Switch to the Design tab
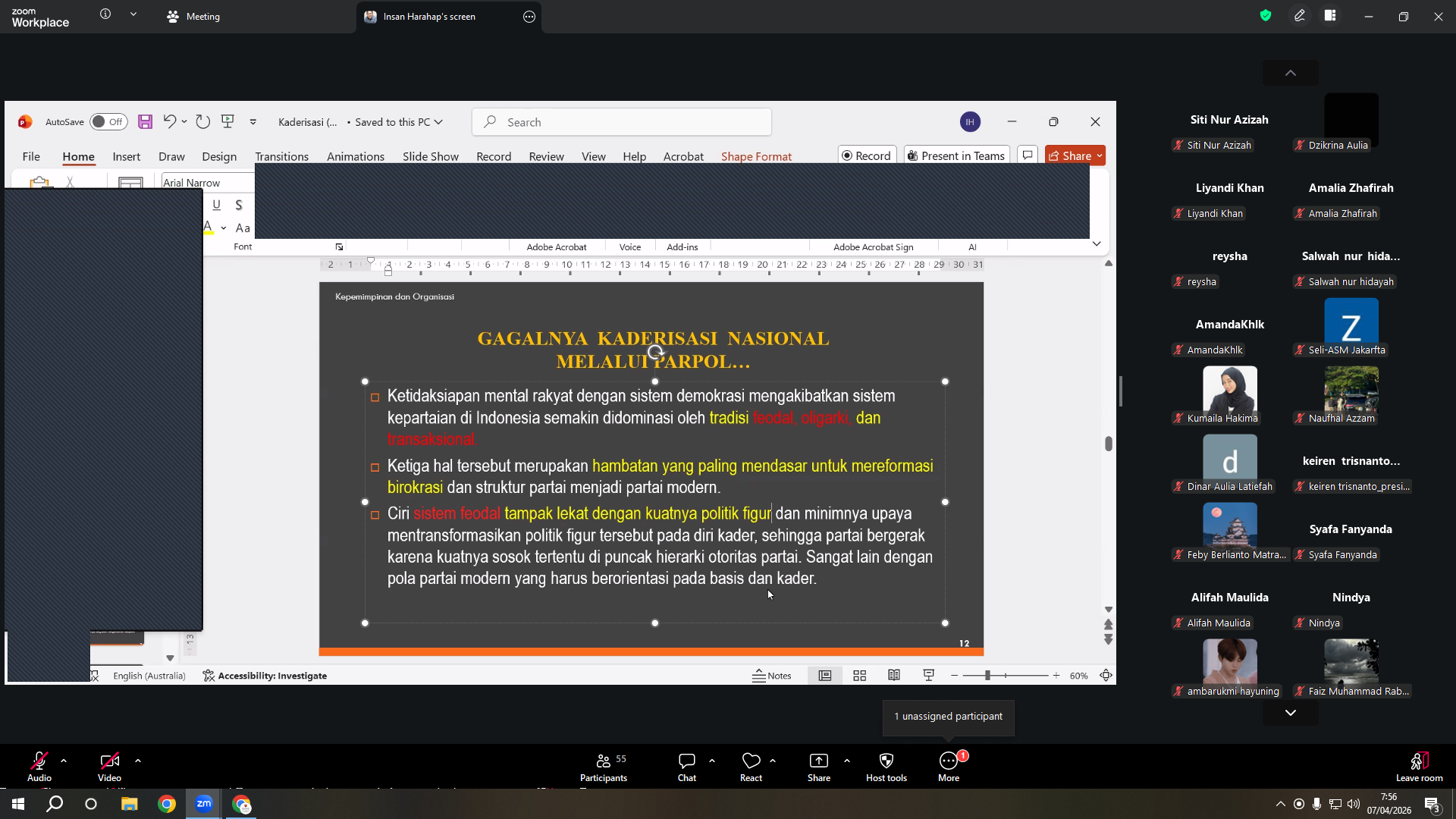The height and width of the screenshot is (819, 1456). coord(219,156)
